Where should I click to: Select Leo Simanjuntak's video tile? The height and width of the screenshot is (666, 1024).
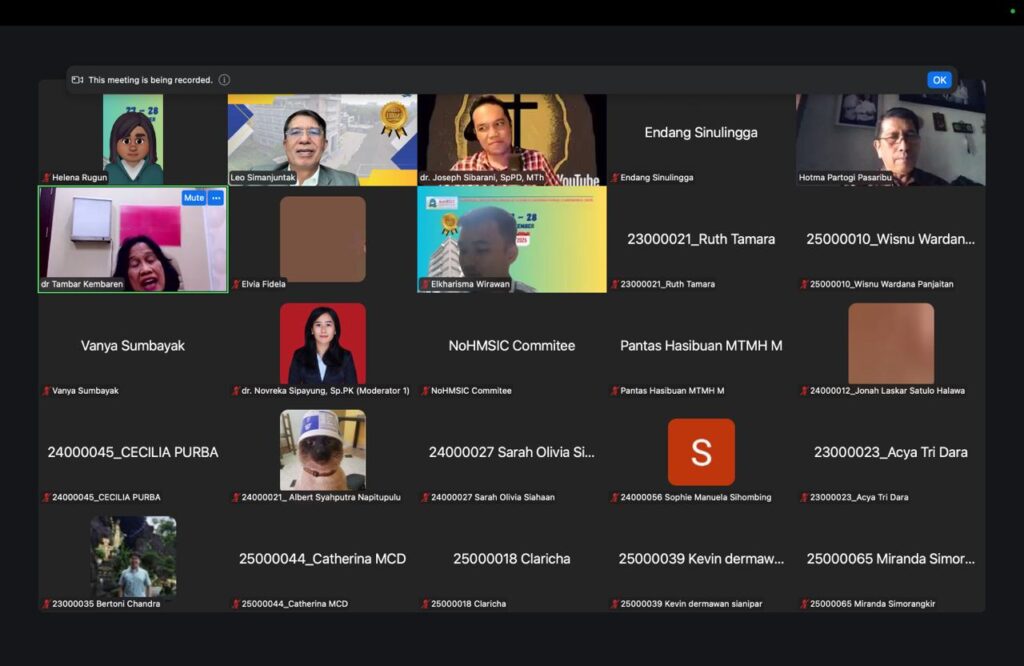pos(322,138)
